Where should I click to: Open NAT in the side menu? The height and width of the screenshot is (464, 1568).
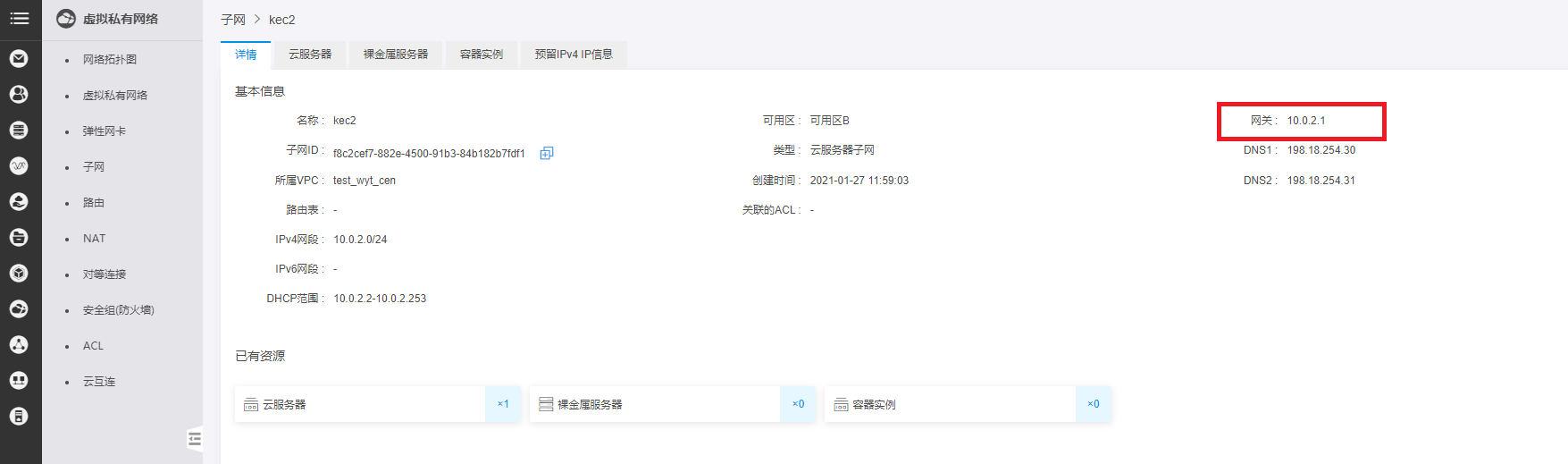tap(94, 239)
